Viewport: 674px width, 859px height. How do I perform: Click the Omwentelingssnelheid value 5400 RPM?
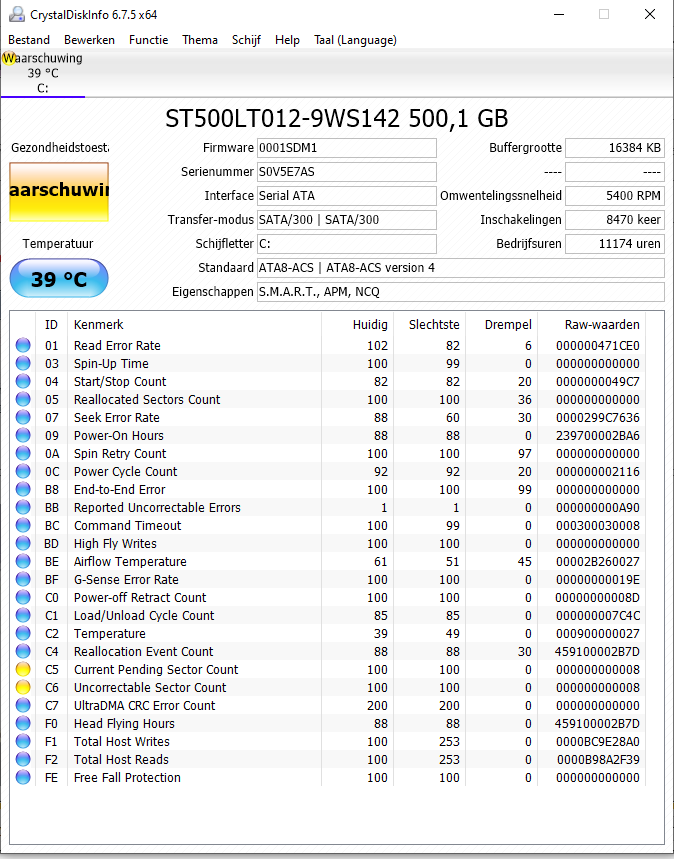point(615,196)
